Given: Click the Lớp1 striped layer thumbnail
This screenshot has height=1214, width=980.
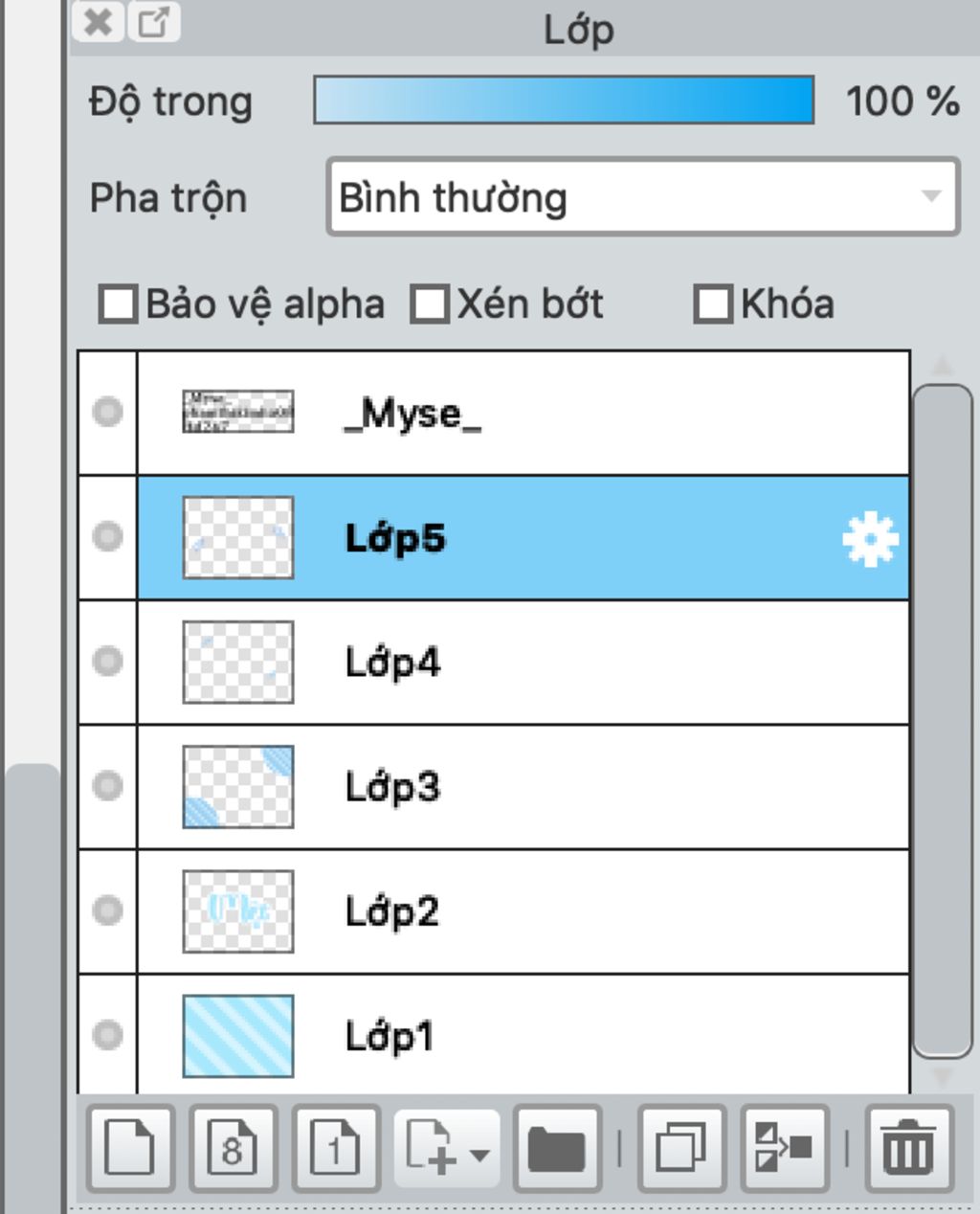Looking at the screenshot, I should point(238,1036).
